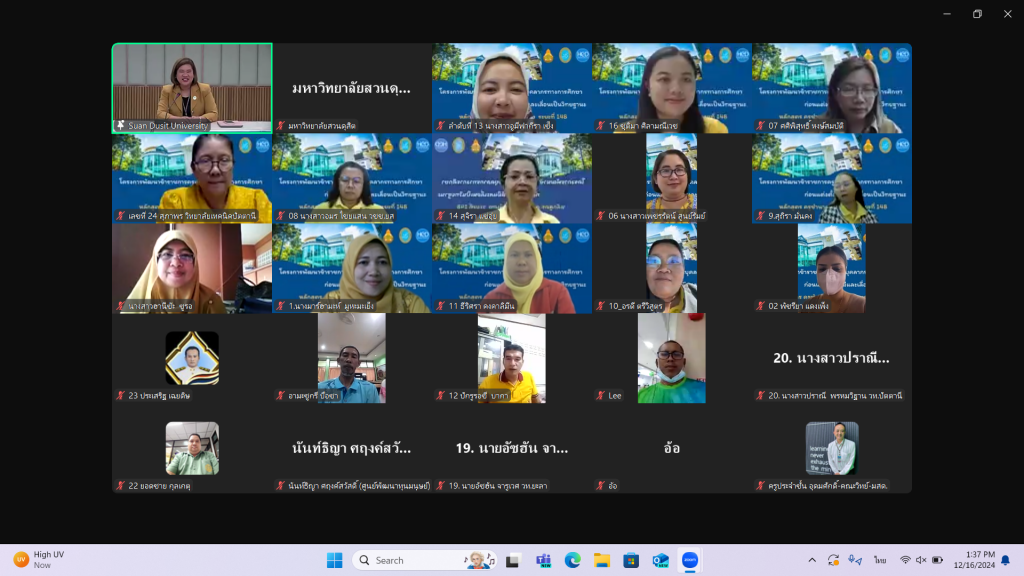Open Microsoft Teams taskbar icon

tap(543, 560)
